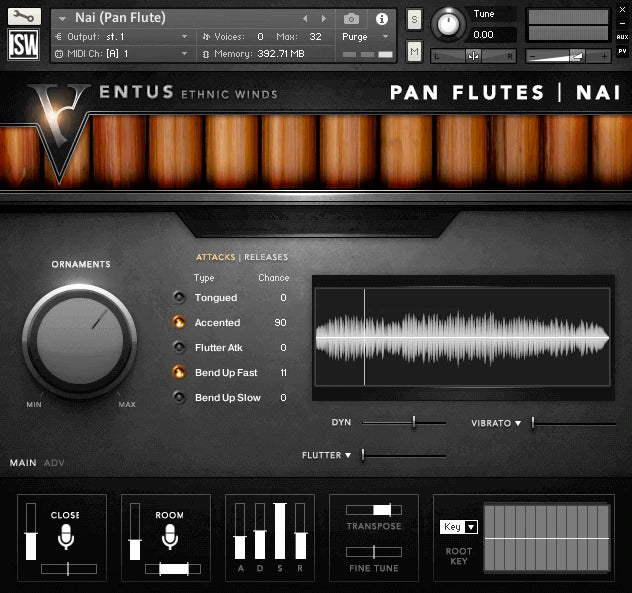Click the Room mic width slider
Screen dimensions: 632x593
(x=173, y=569)
